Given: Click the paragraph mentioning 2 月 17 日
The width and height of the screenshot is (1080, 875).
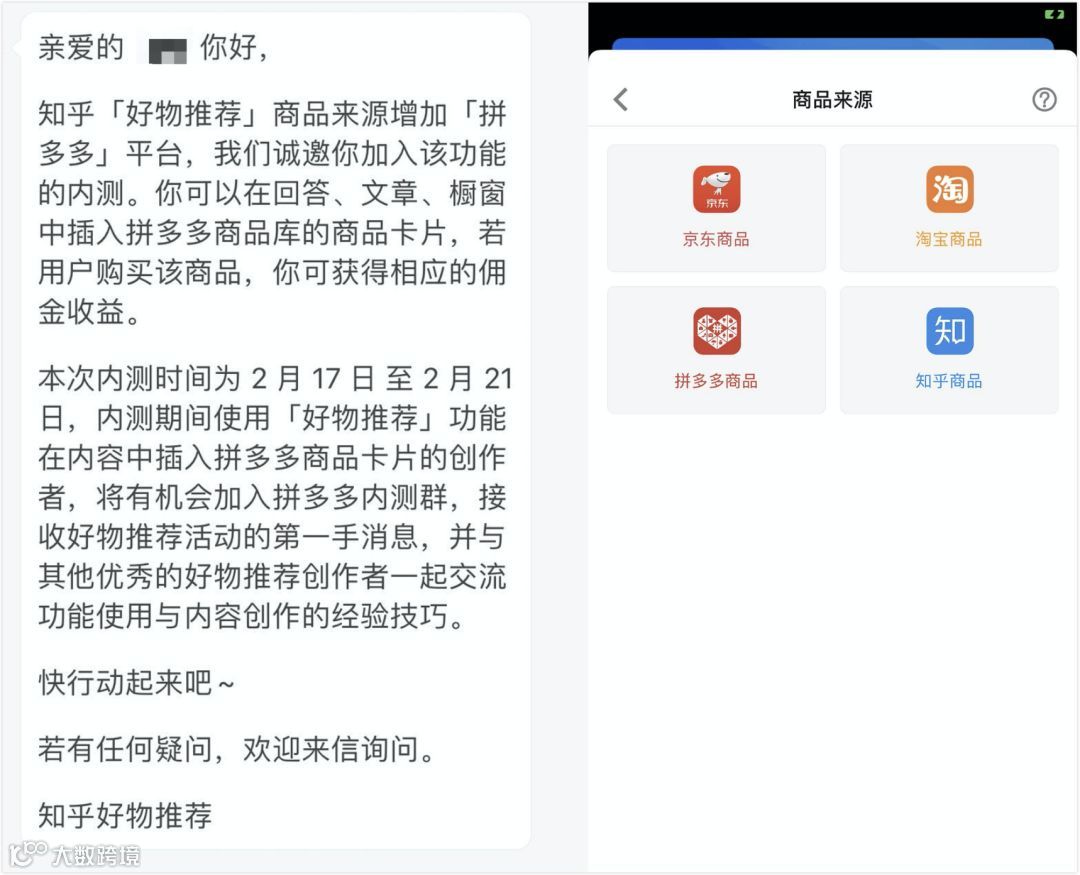Looking at the screenshot, I should click(x=274, y=497).
